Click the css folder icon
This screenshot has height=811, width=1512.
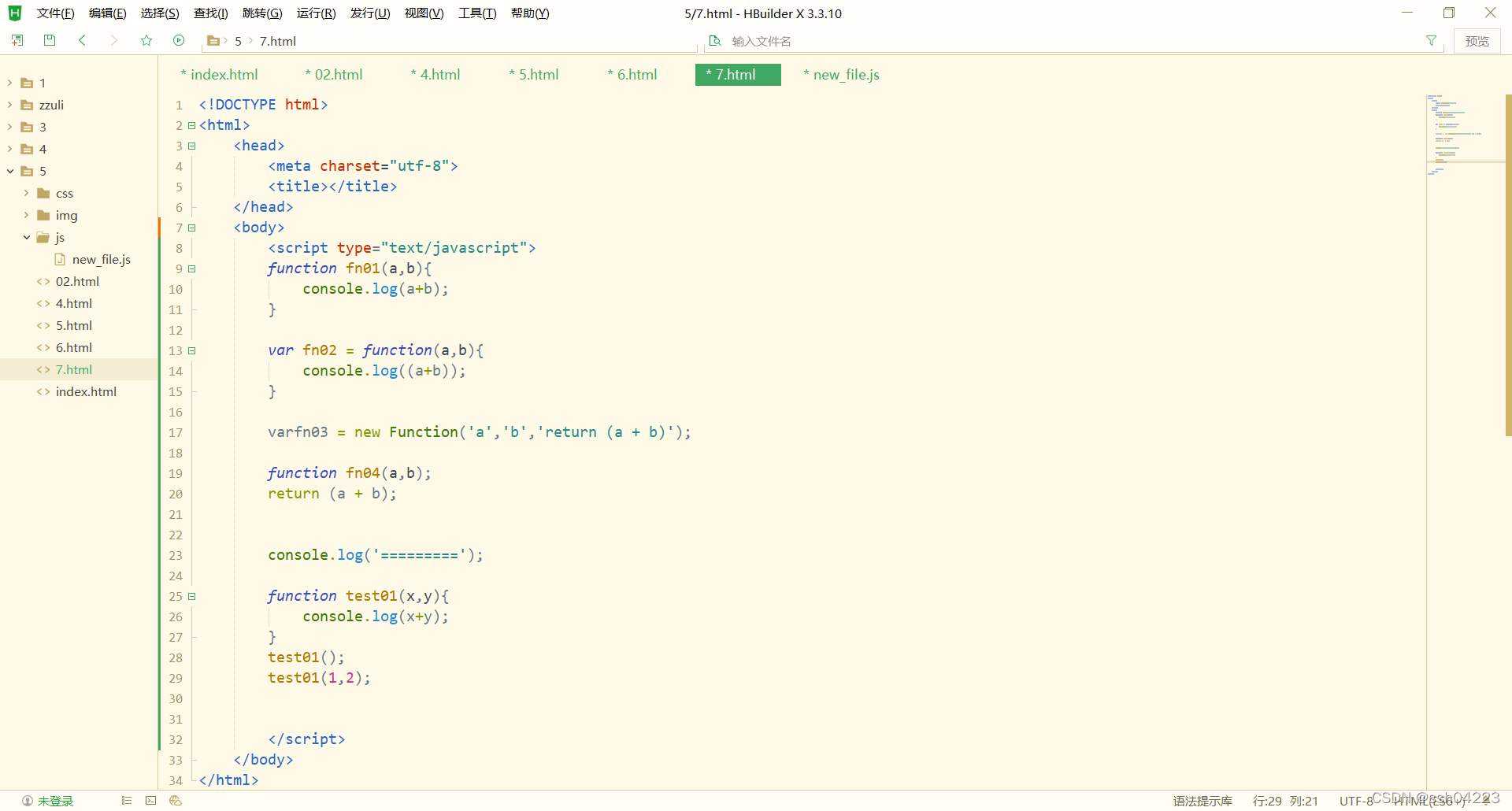click(44, 193)
